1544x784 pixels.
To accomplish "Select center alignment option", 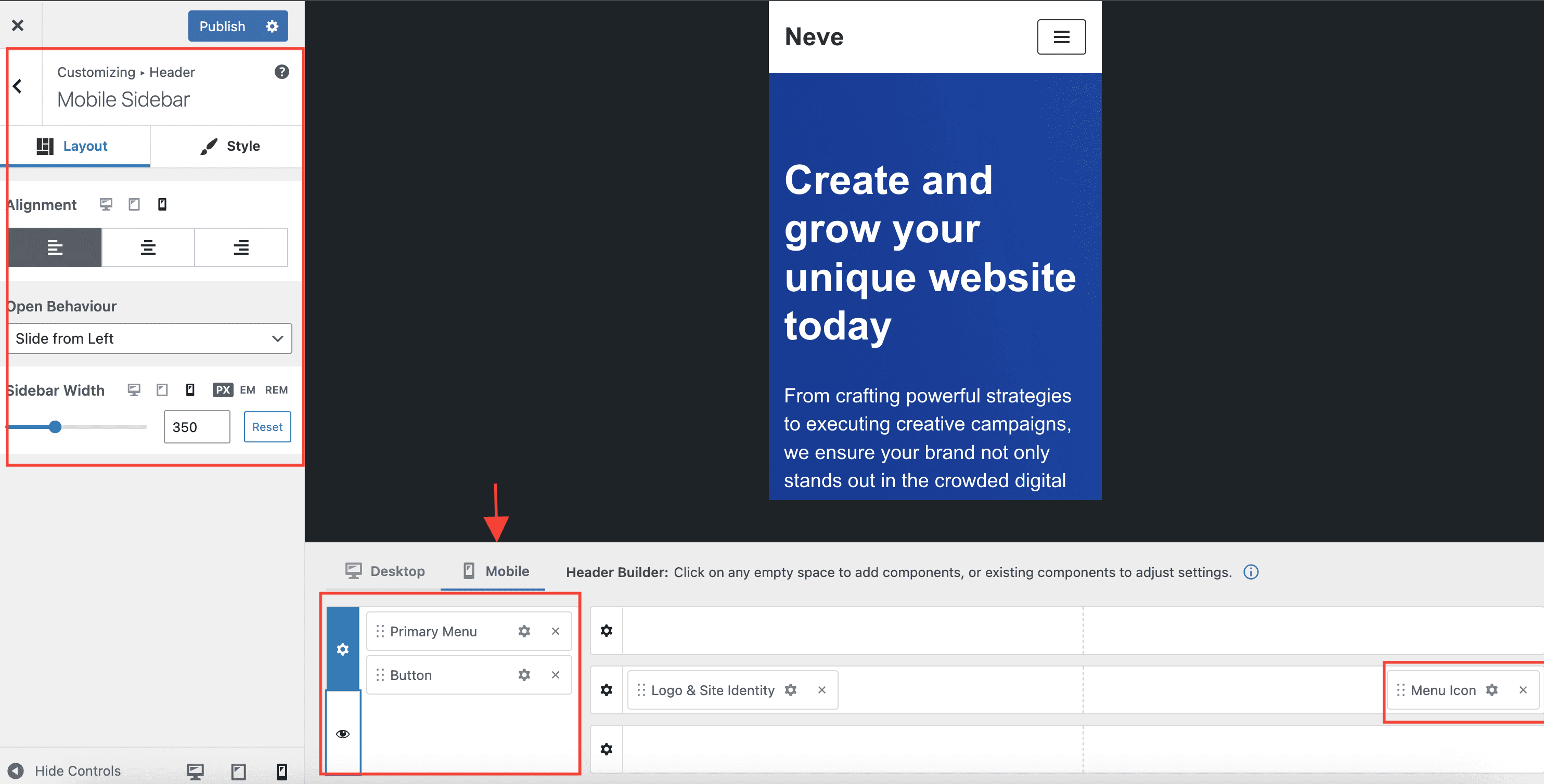I will (x=148, y=247).
